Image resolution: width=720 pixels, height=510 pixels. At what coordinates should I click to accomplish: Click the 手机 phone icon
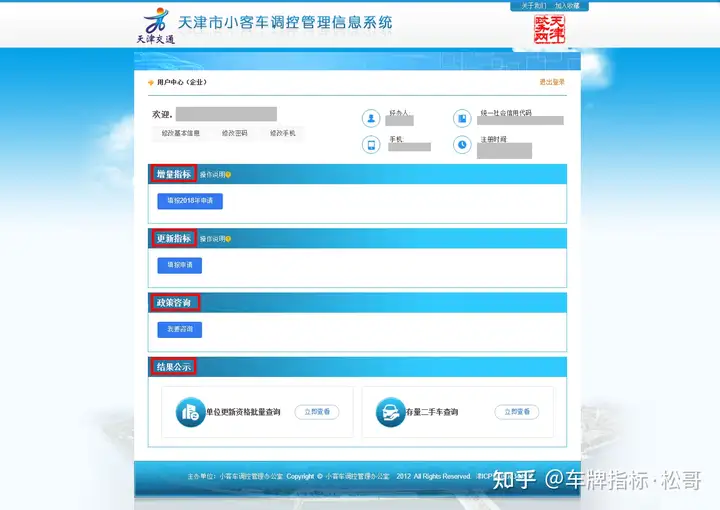click(371, 145)
